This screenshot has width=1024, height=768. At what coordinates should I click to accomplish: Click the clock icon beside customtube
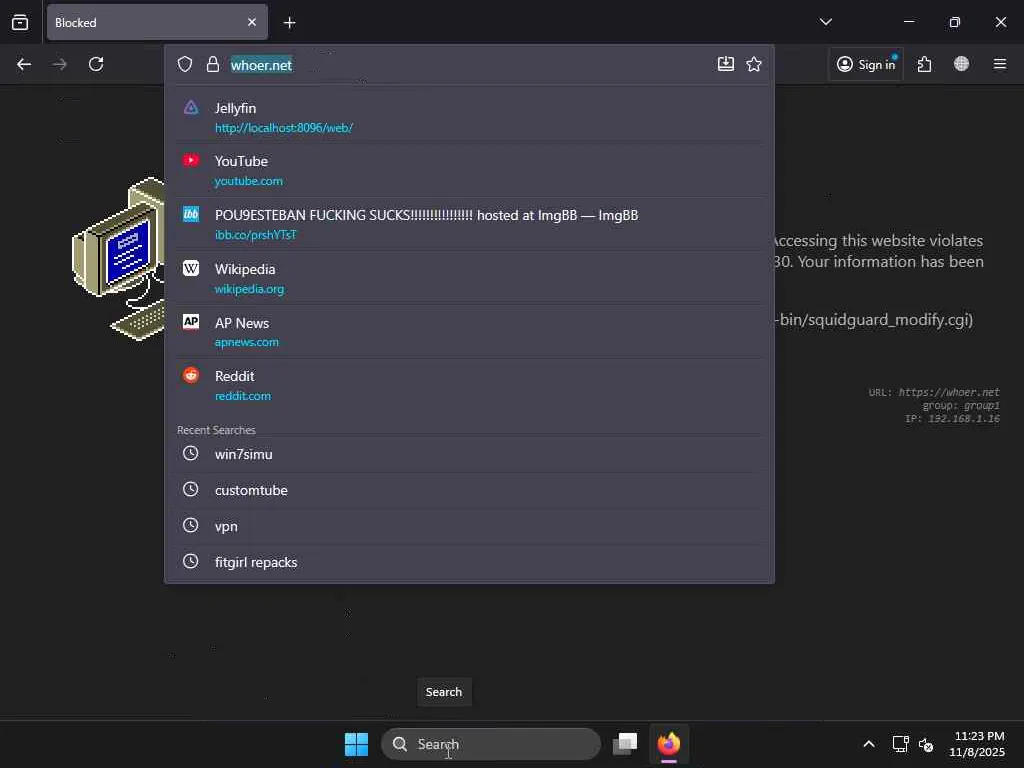point(190,489)
